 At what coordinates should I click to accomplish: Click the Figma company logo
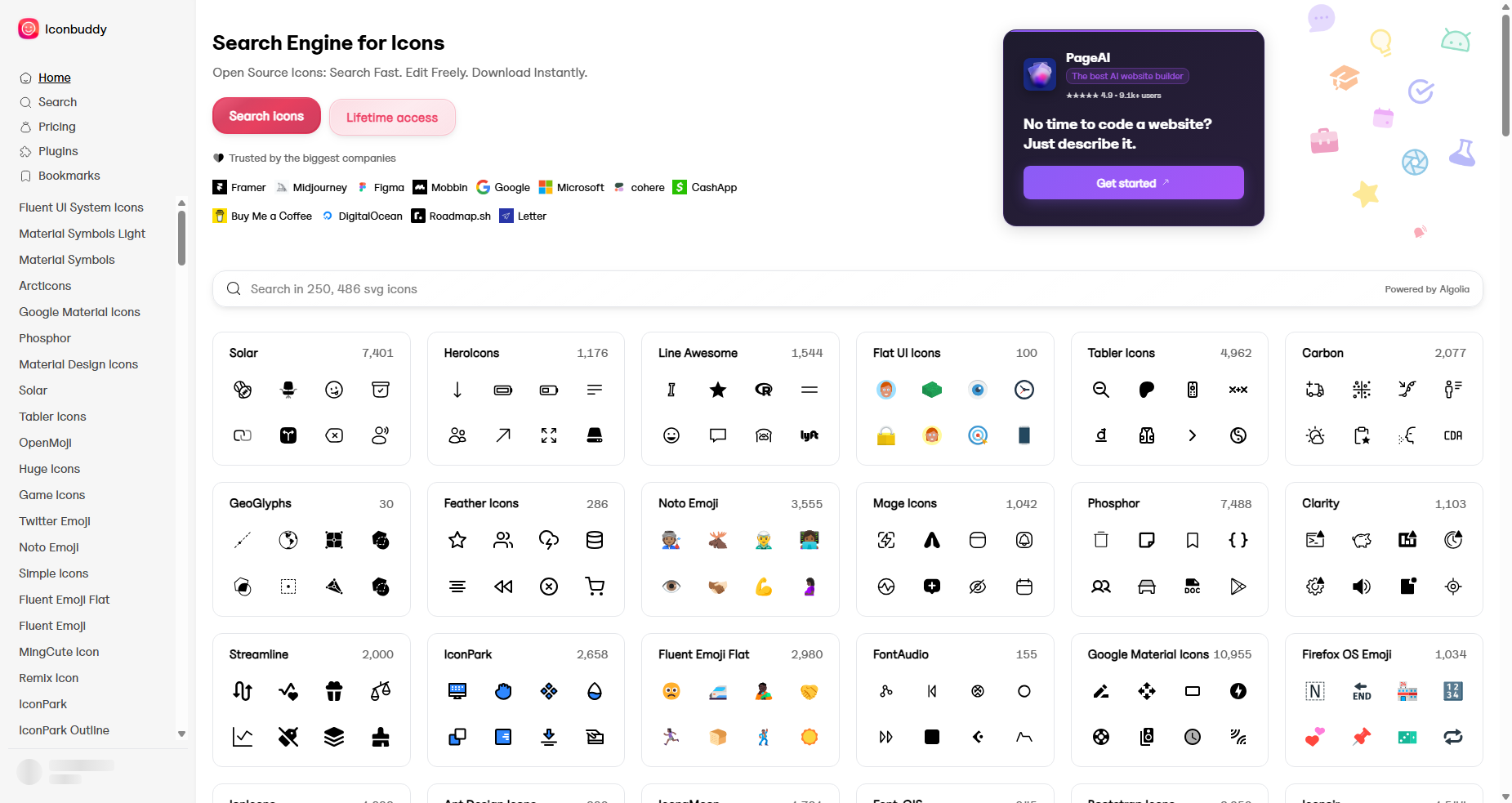[x=363, y=187]
